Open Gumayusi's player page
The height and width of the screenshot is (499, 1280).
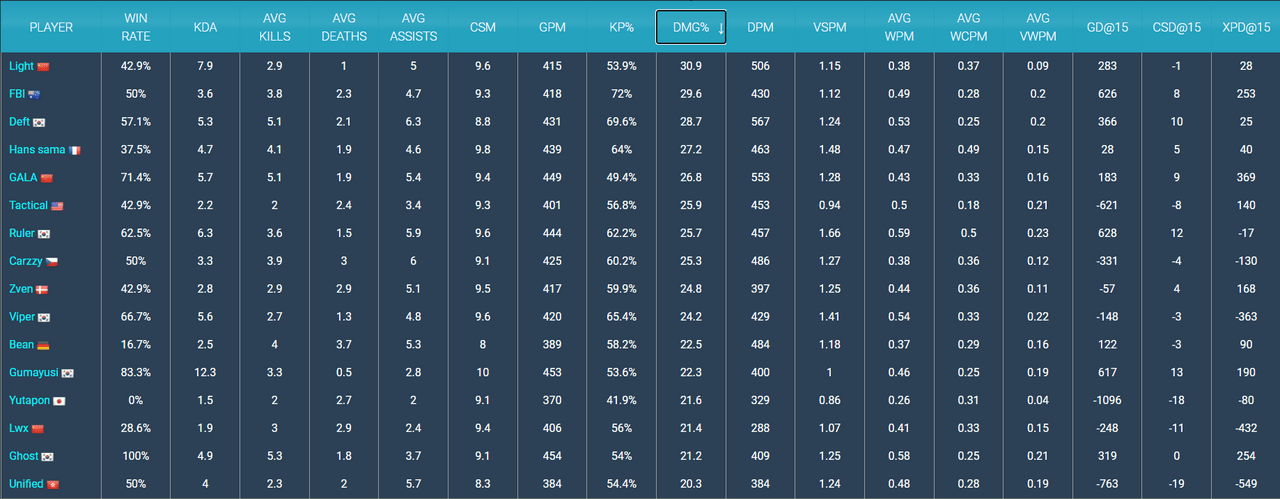pyautogui.click(x=34, y=373)
